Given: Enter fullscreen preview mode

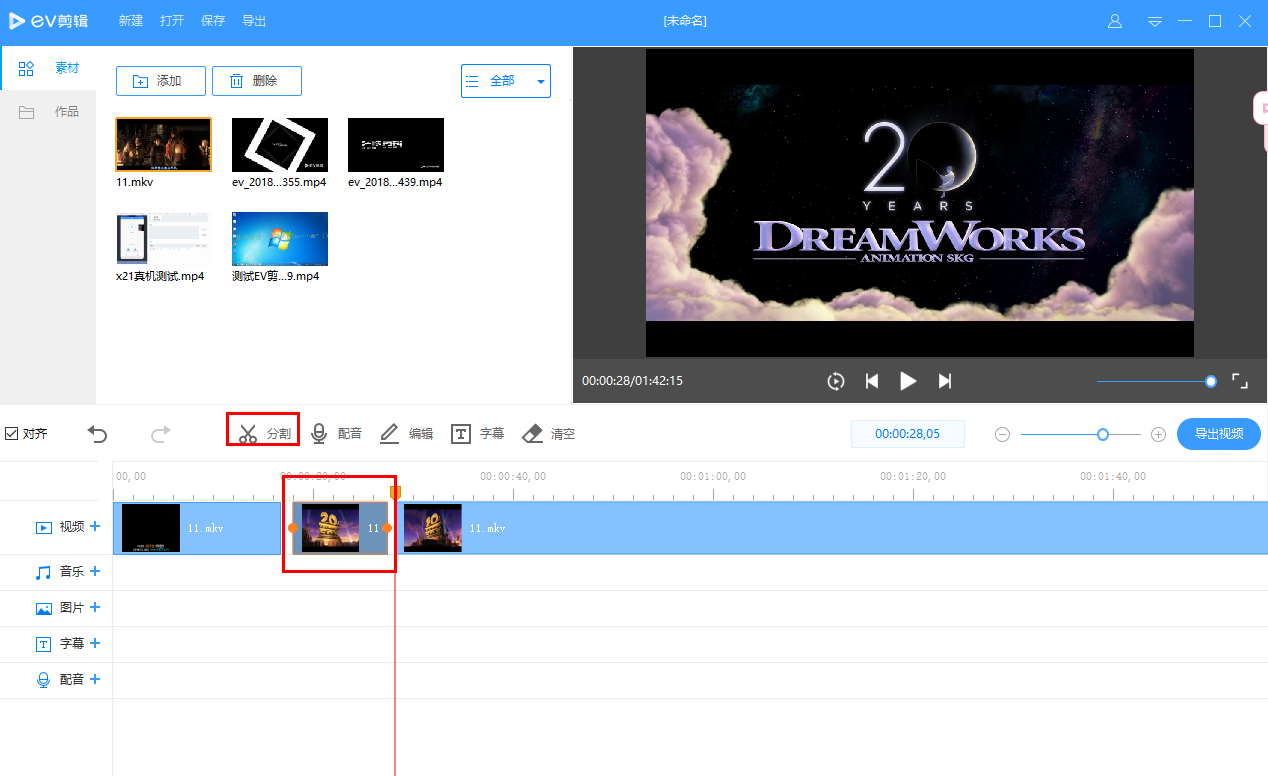Looking at the screenshot, I should pyautogui.click(x=1239, y=381).
